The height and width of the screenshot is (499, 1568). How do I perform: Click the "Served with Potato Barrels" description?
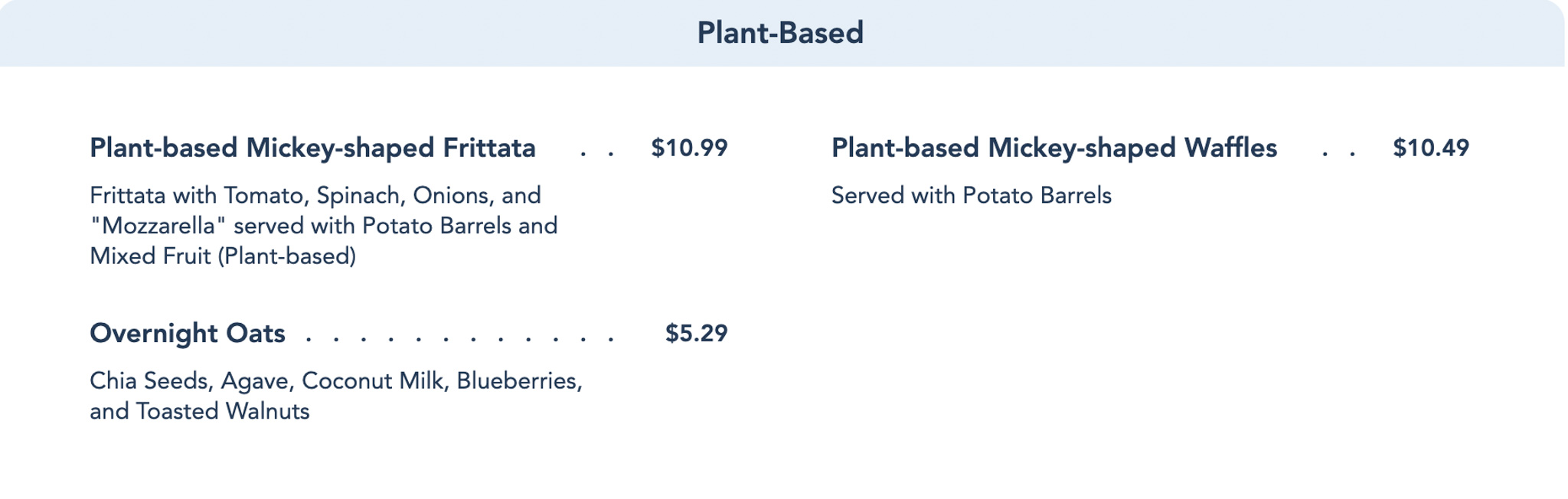tap(971, 196)
